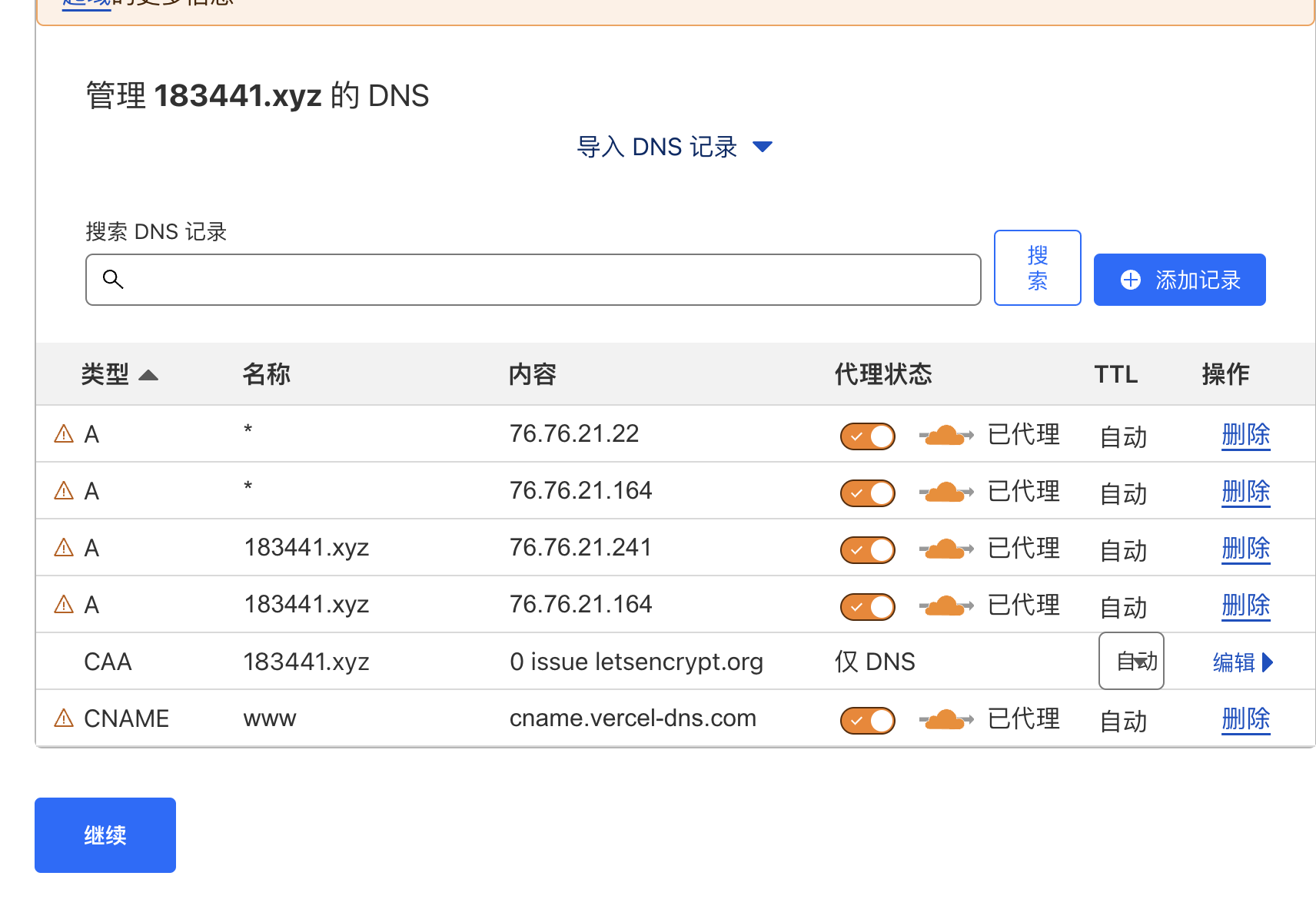Expand 编辑 for CAA record
1316x919 pixels.
point(1243,662)
